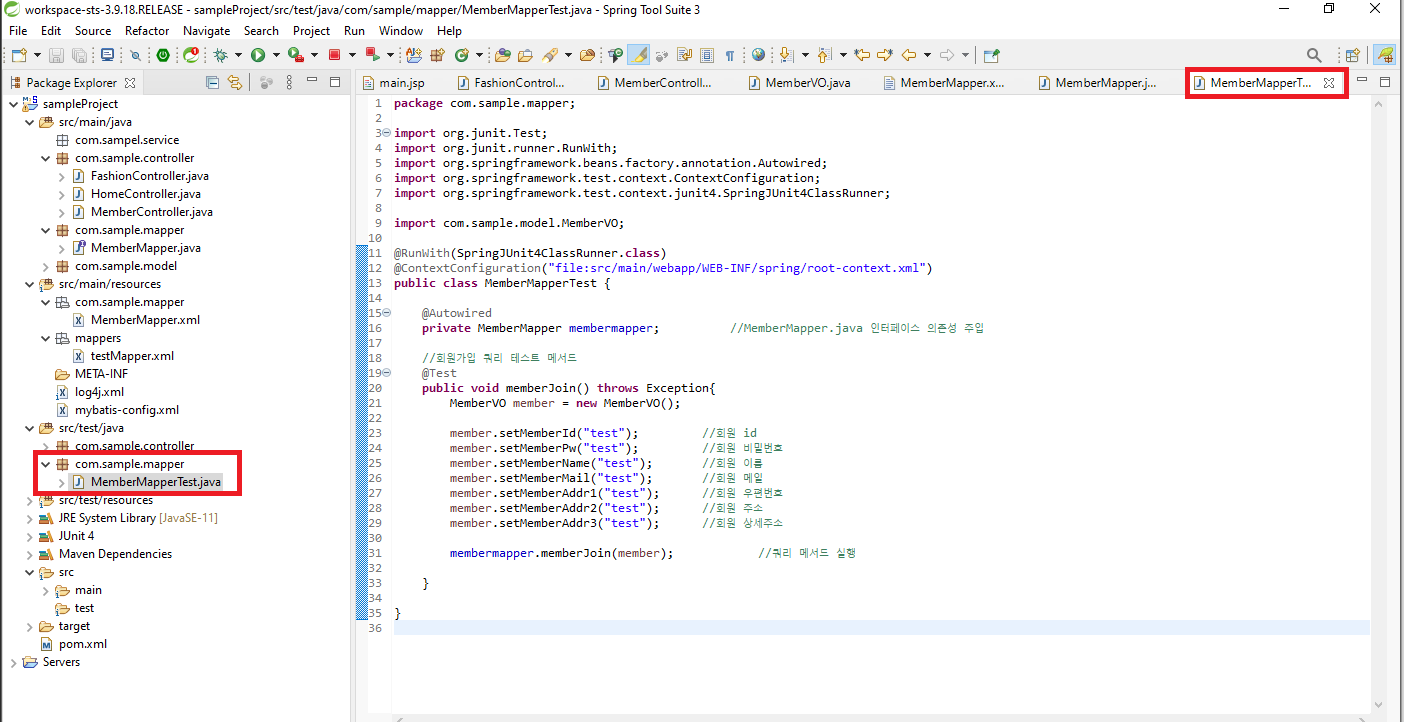The width and height of the screenshot is (1404, 722).
Task: Select pom.xml in the tree
Action: tap(82, 644)
